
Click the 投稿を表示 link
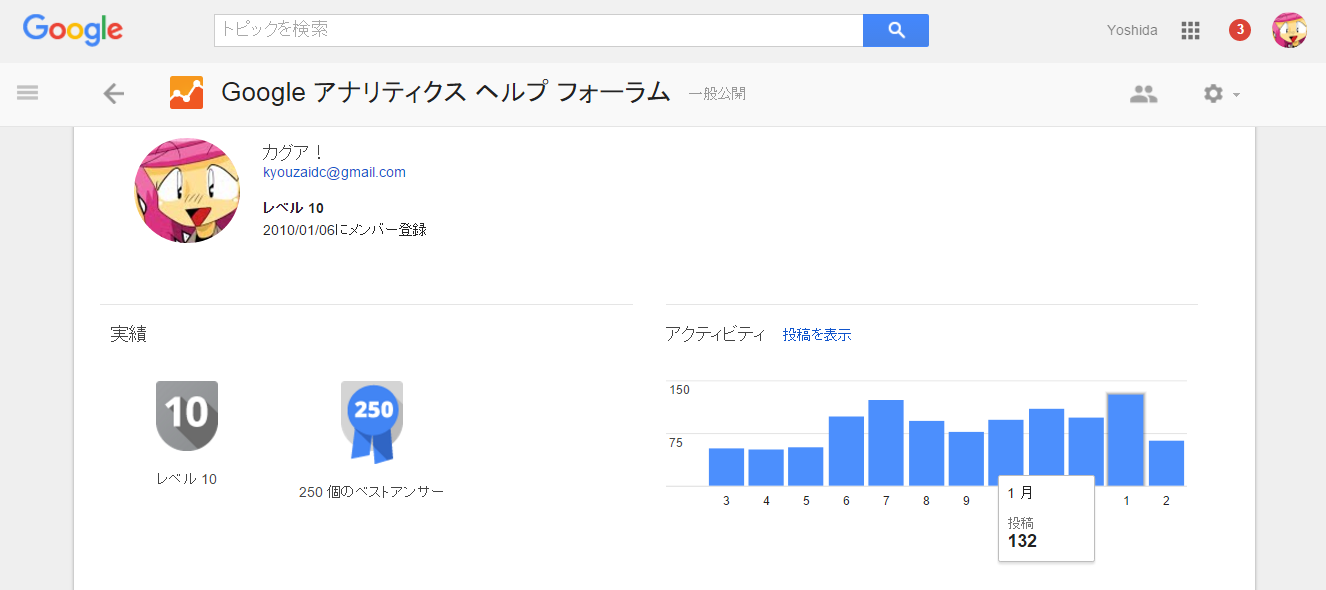(x=817, y=335)
